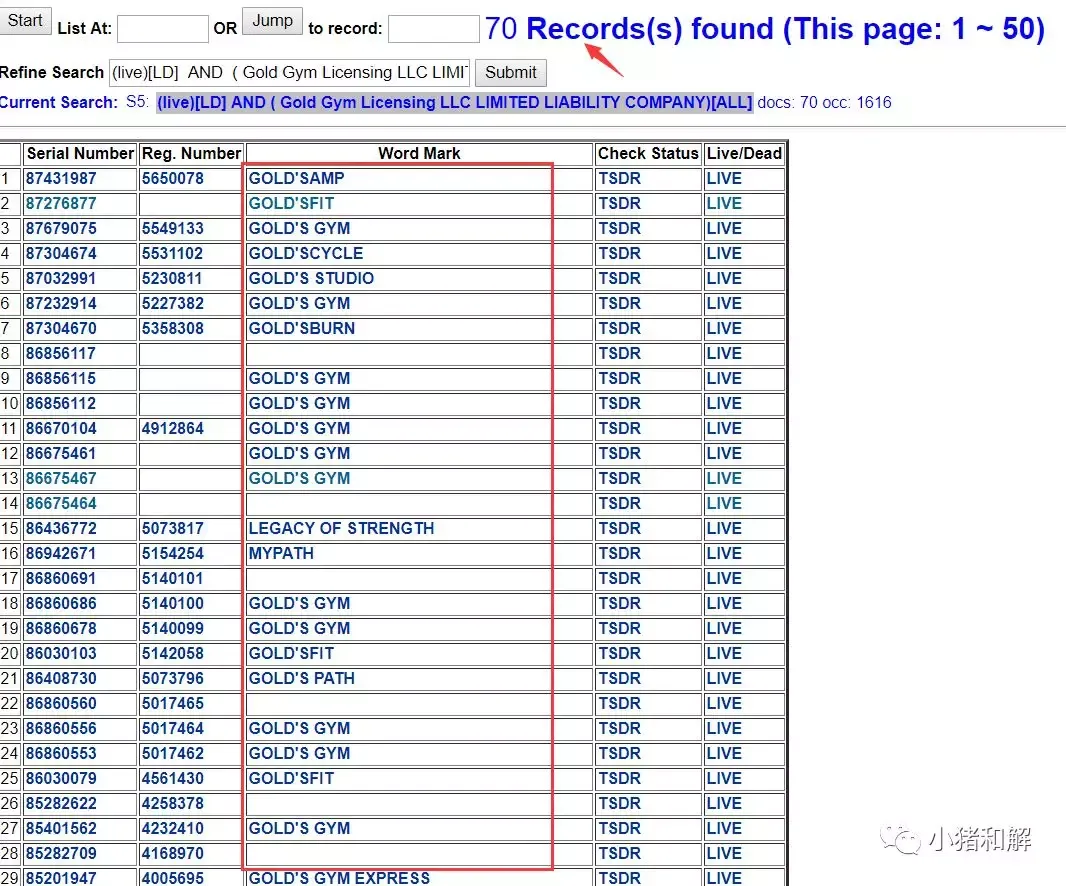Open the GOLD'SBURN word mark
Screen dimensions: 1066x886
[302, 328]
